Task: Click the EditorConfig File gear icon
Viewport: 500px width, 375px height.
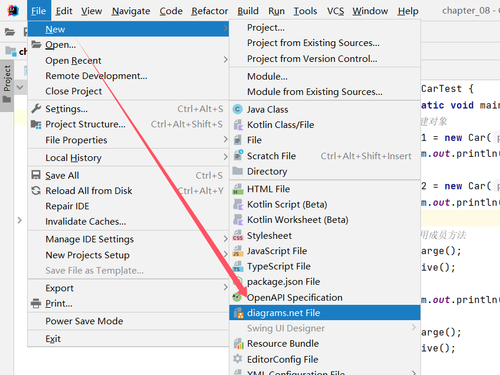Action: pos(237,359)
